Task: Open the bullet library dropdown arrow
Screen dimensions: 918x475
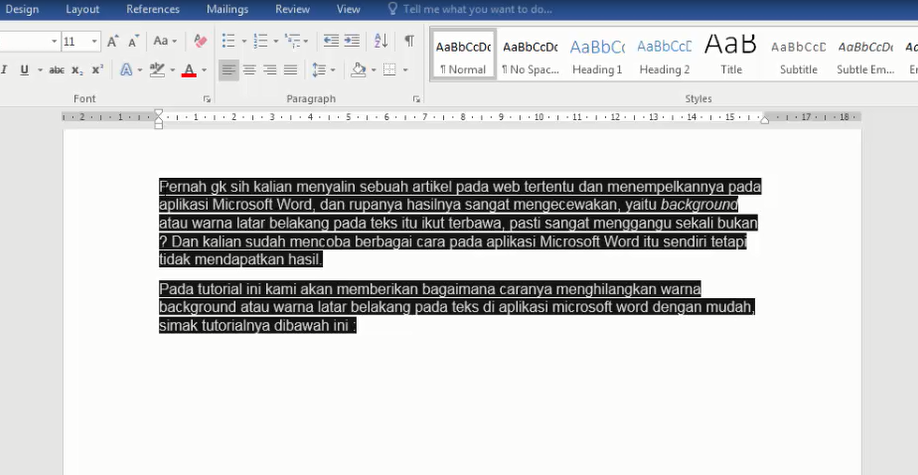Action: click(x=244, y=41)
